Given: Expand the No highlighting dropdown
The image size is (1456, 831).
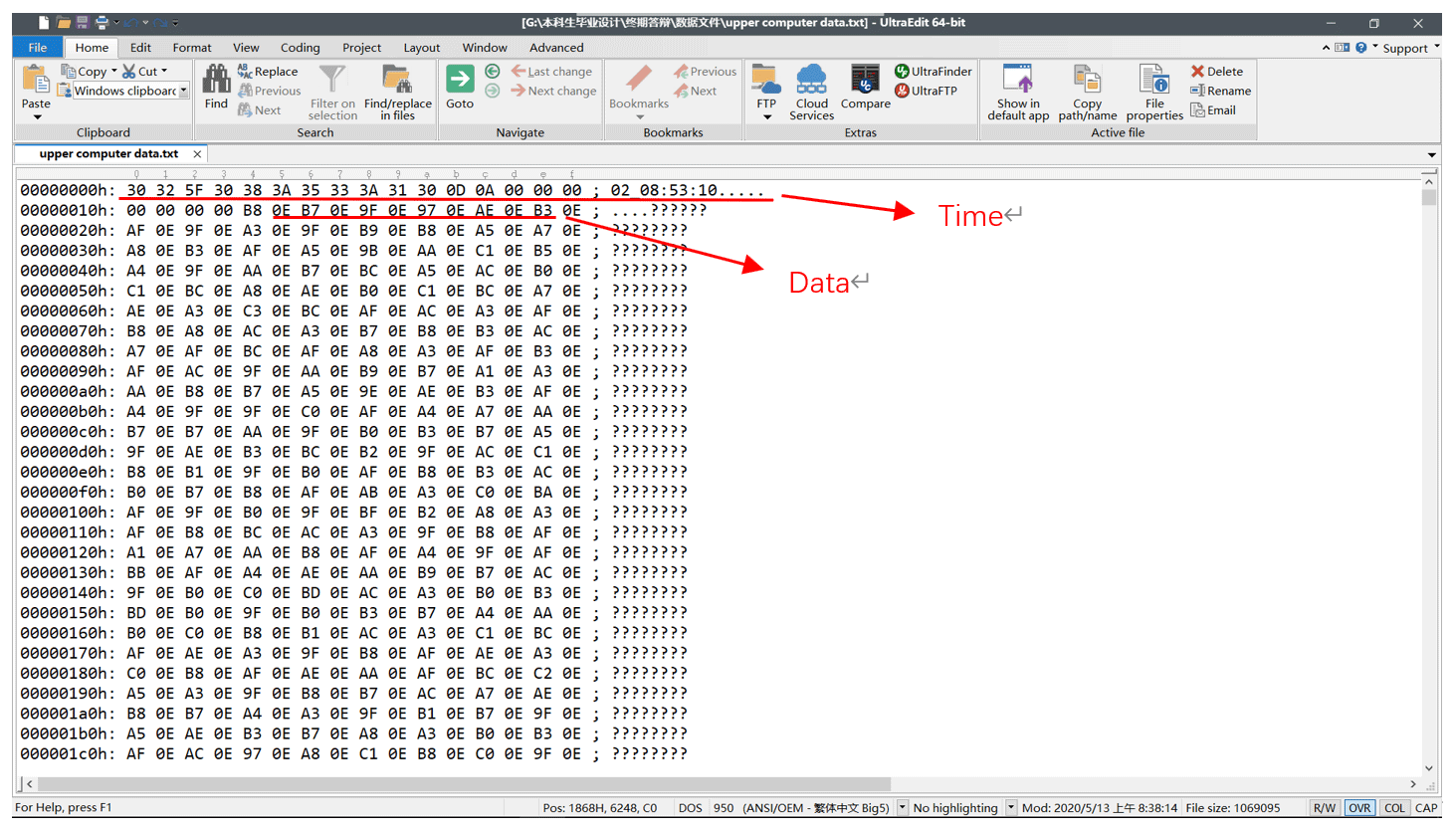Looking at the screenshot, I should pos(1010,808).
